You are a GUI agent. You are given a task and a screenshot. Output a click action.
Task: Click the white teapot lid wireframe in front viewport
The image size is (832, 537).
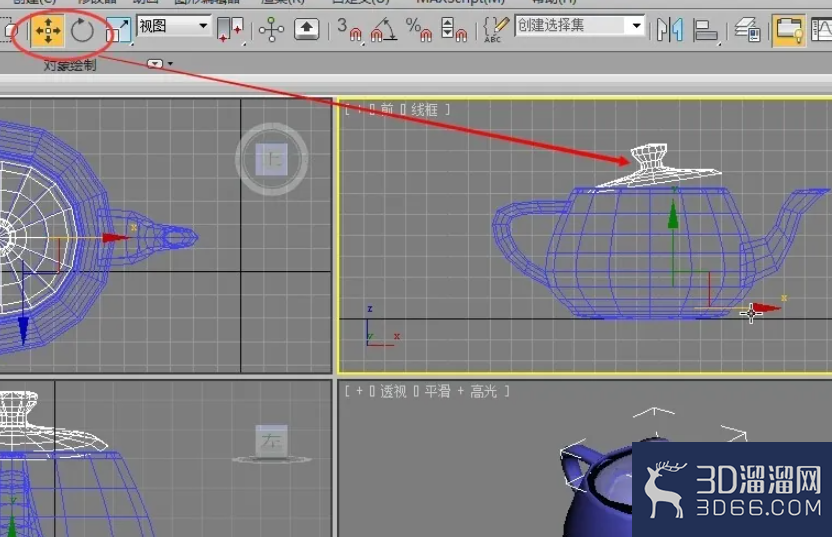click(656, 165)
